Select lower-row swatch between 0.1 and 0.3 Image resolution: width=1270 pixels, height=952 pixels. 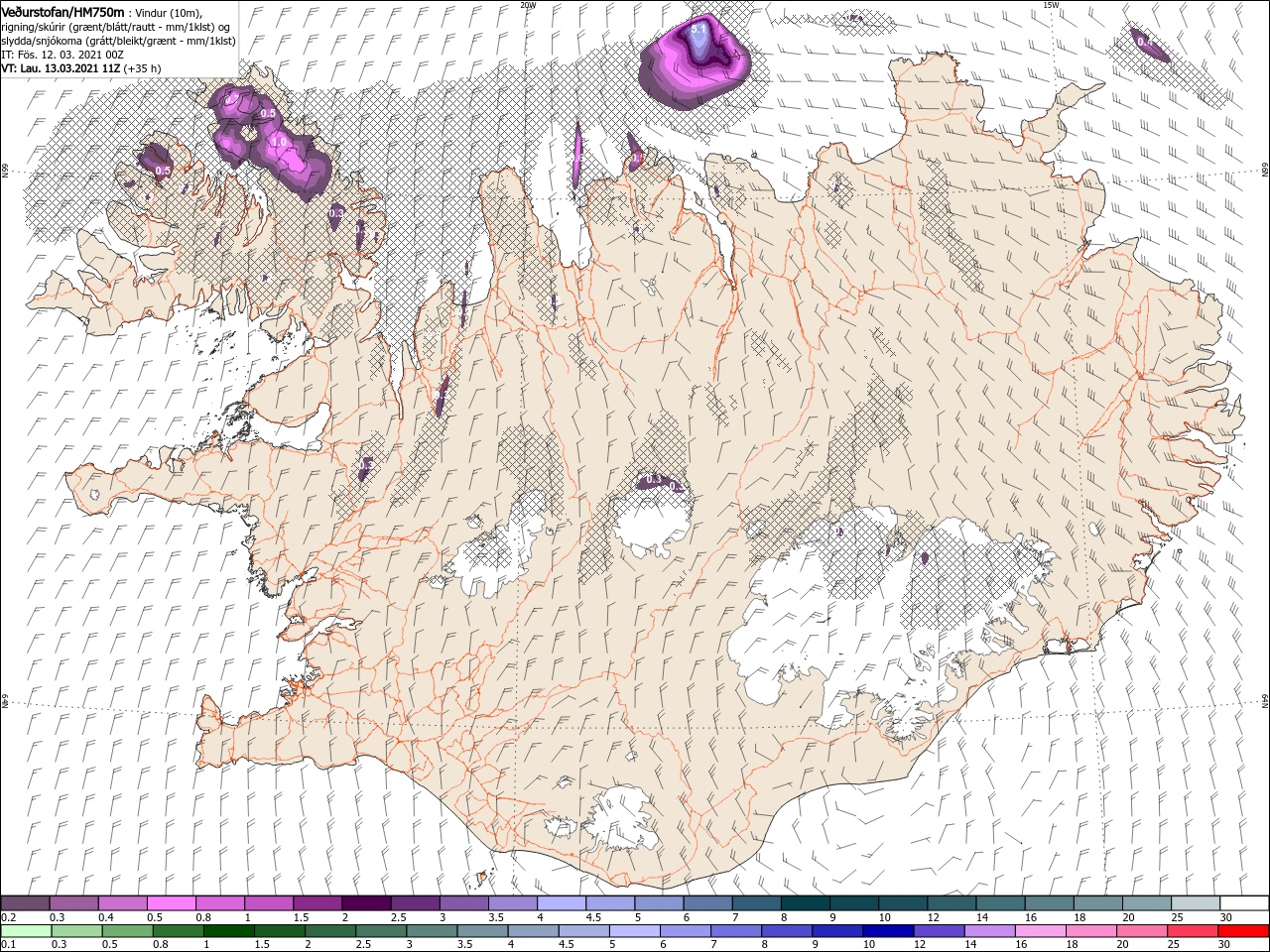[26, 931]
